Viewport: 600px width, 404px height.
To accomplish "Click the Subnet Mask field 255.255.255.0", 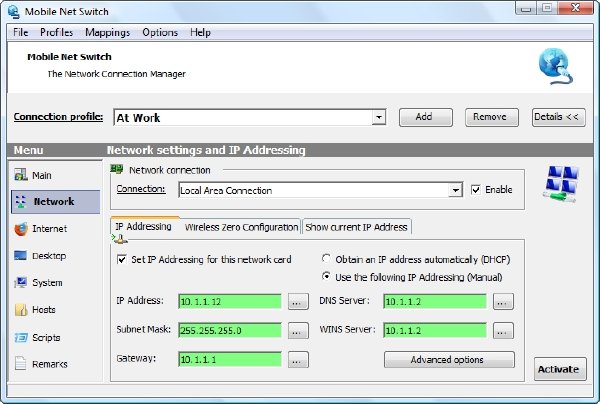I will pos(230,331).
